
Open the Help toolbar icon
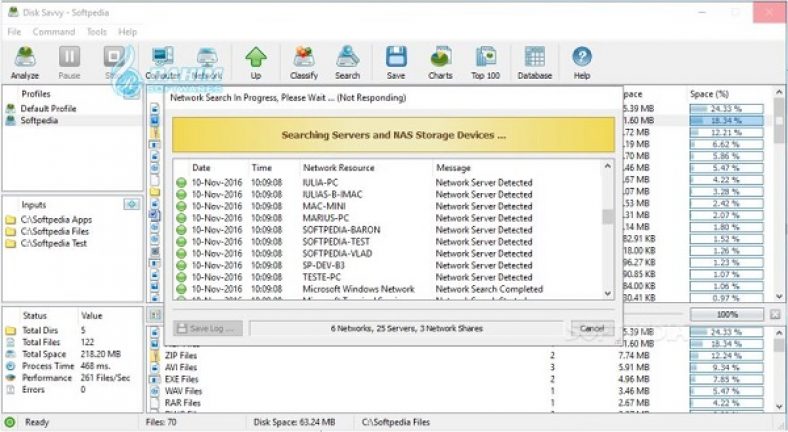click(582, 62)
